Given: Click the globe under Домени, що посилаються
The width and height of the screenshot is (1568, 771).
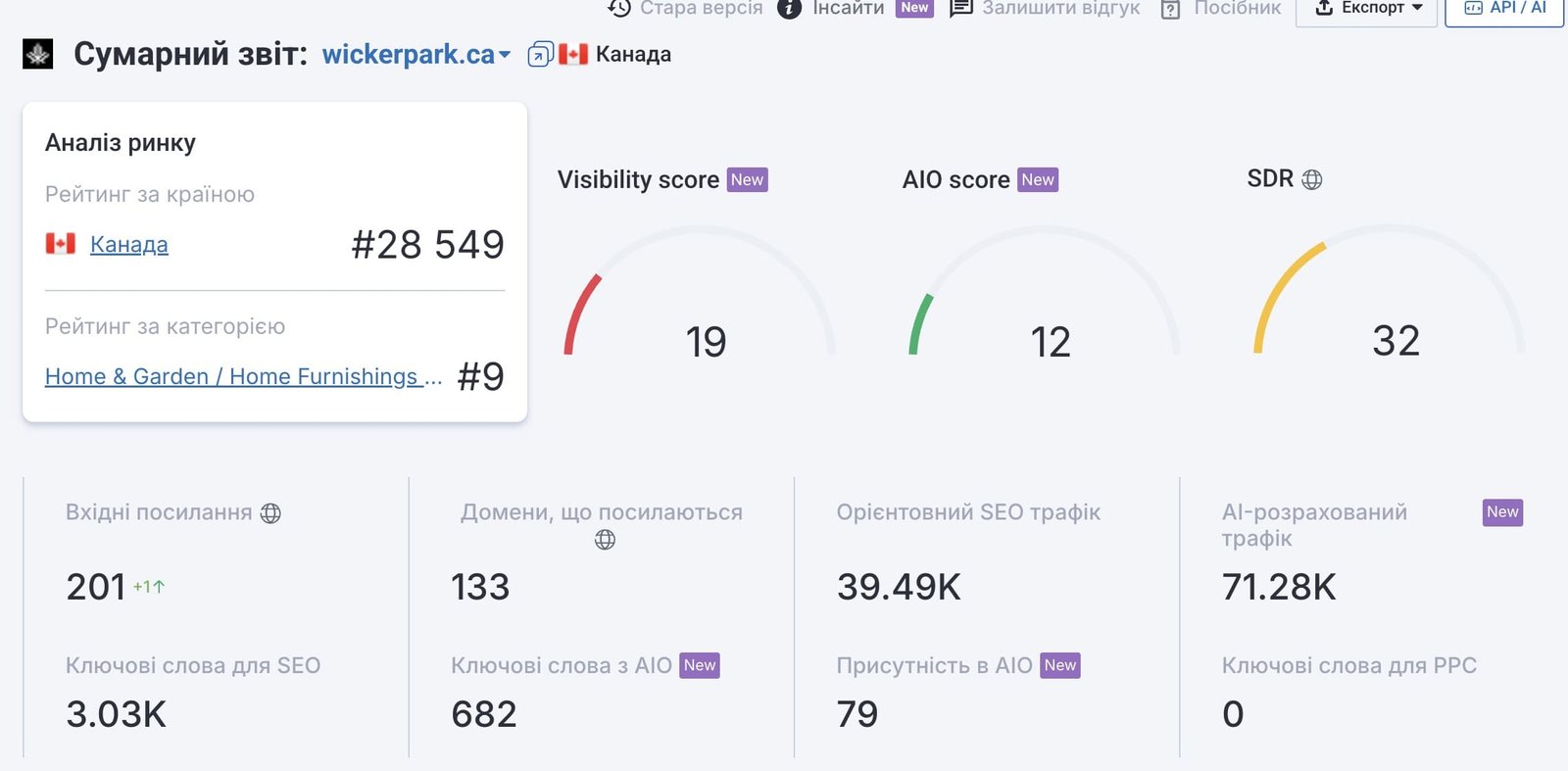Looking at the screenshot, I should coord(605,539).
